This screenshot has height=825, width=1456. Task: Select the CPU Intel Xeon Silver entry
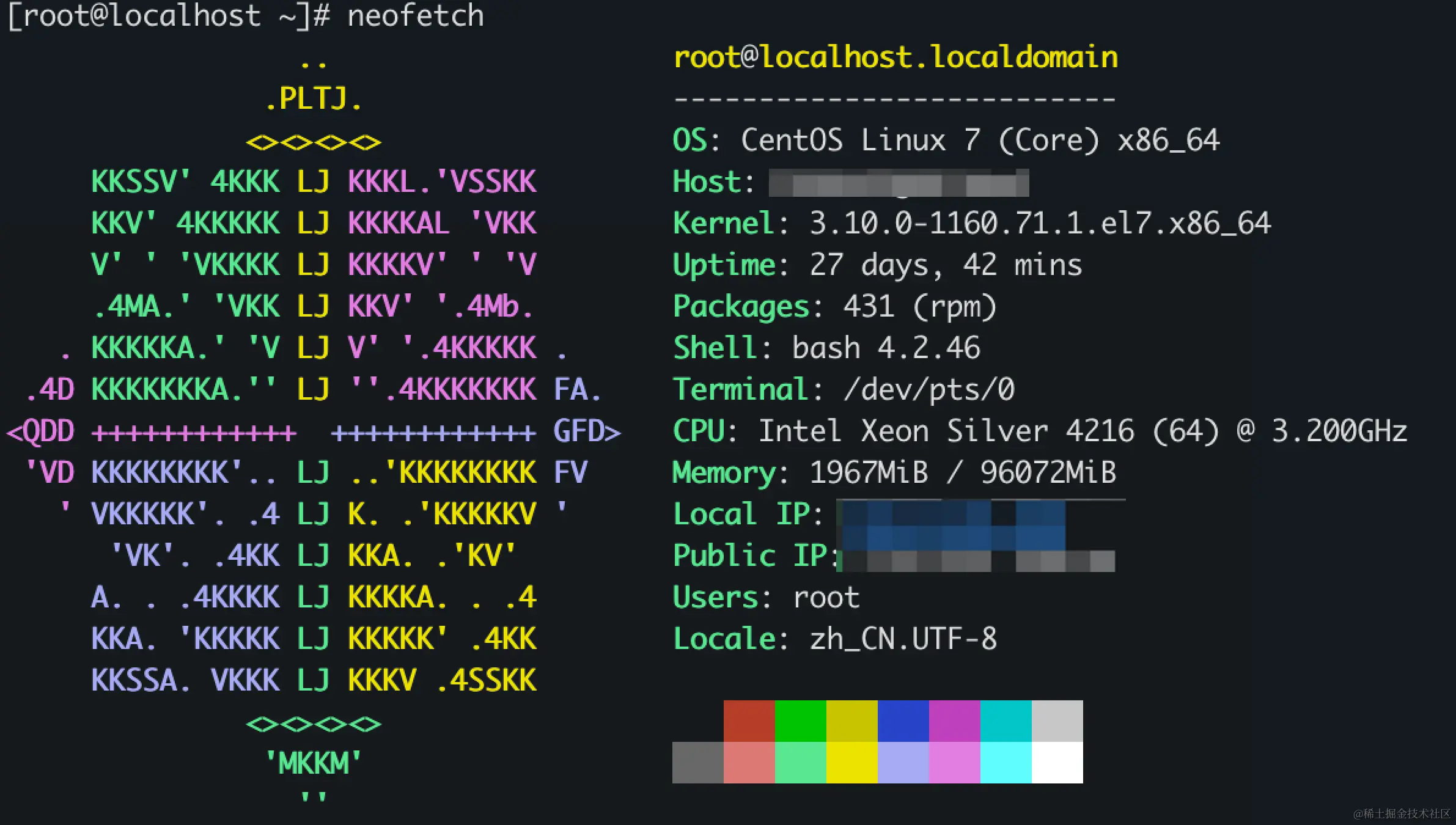(x=1039, y=430)
